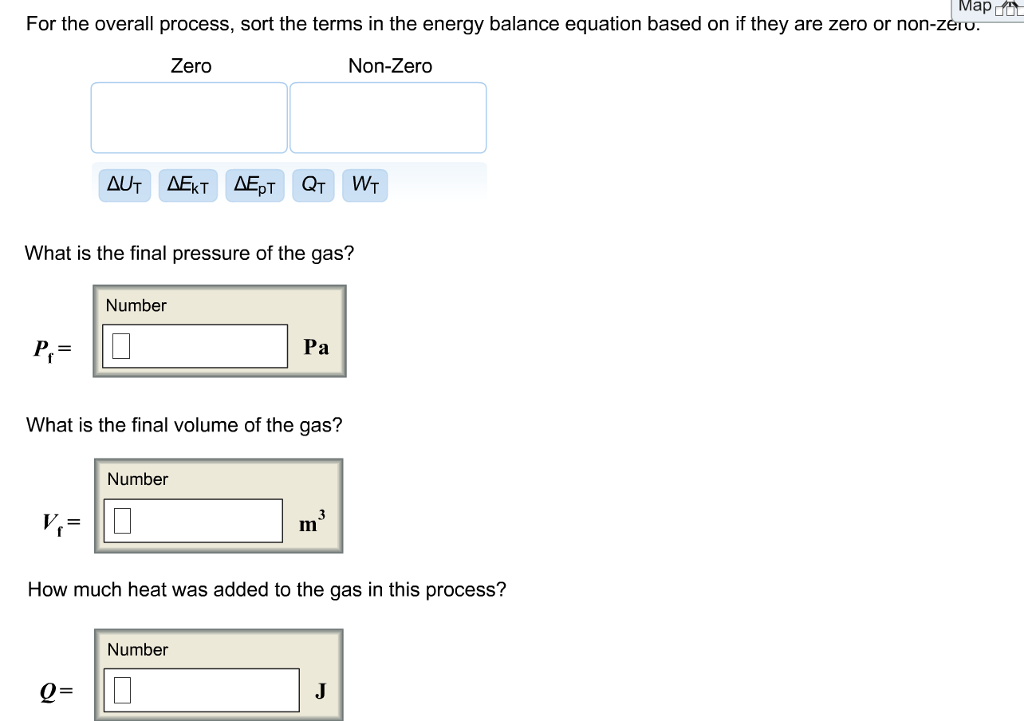This screenshot has height=721, width=1024.
Task: Select the ΔE_pT potential energy chip
Action: (255, 184)
